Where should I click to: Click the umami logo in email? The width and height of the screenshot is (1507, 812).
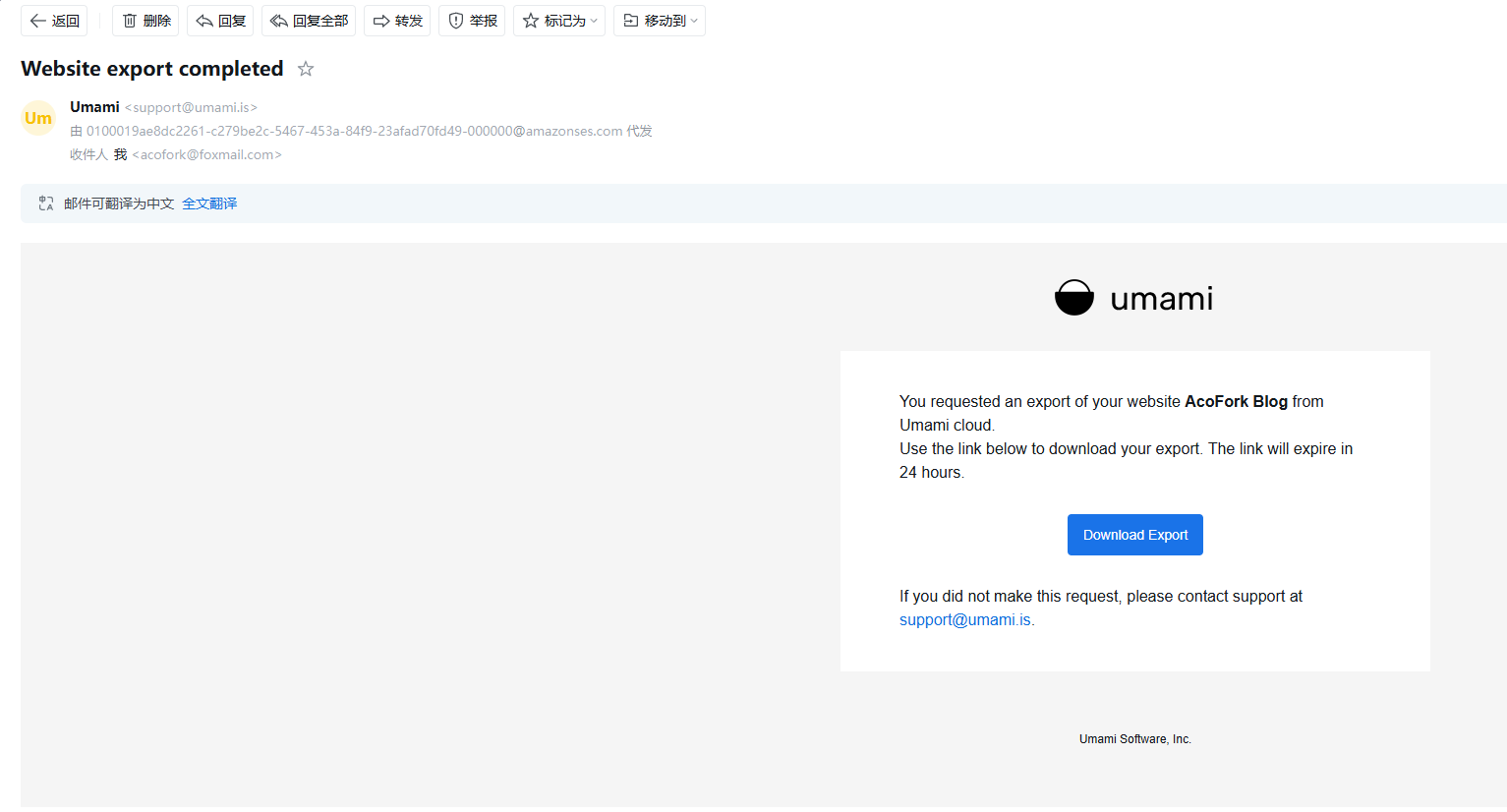pyautogui.click(x=1133, y=298)
